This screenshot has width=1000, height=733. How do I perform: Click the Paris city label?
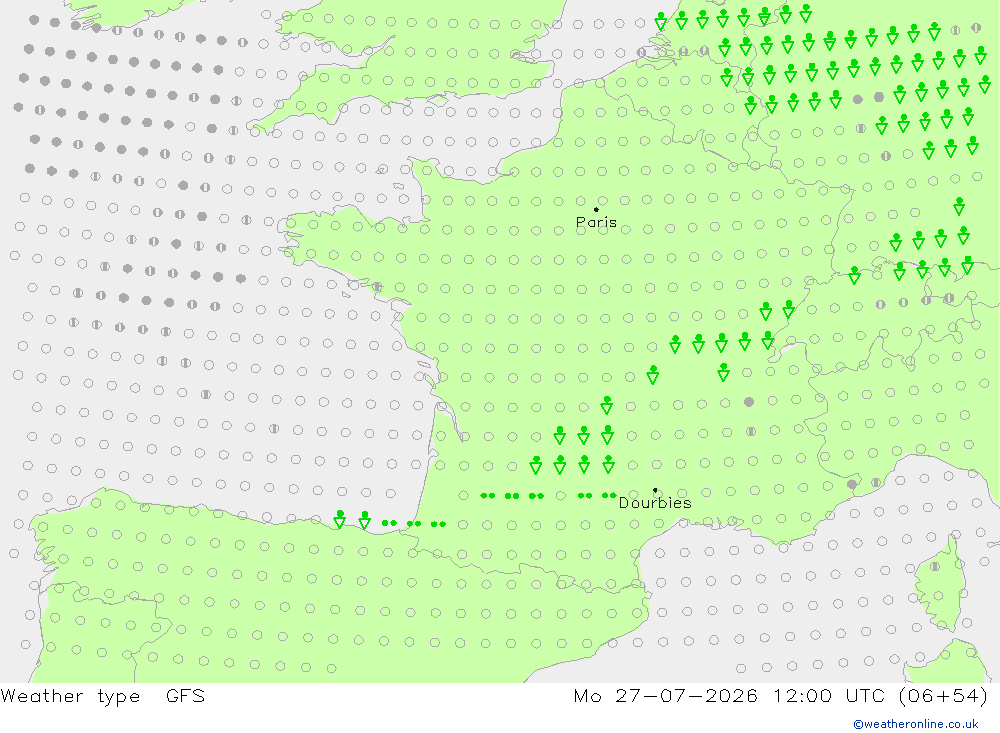596,222
